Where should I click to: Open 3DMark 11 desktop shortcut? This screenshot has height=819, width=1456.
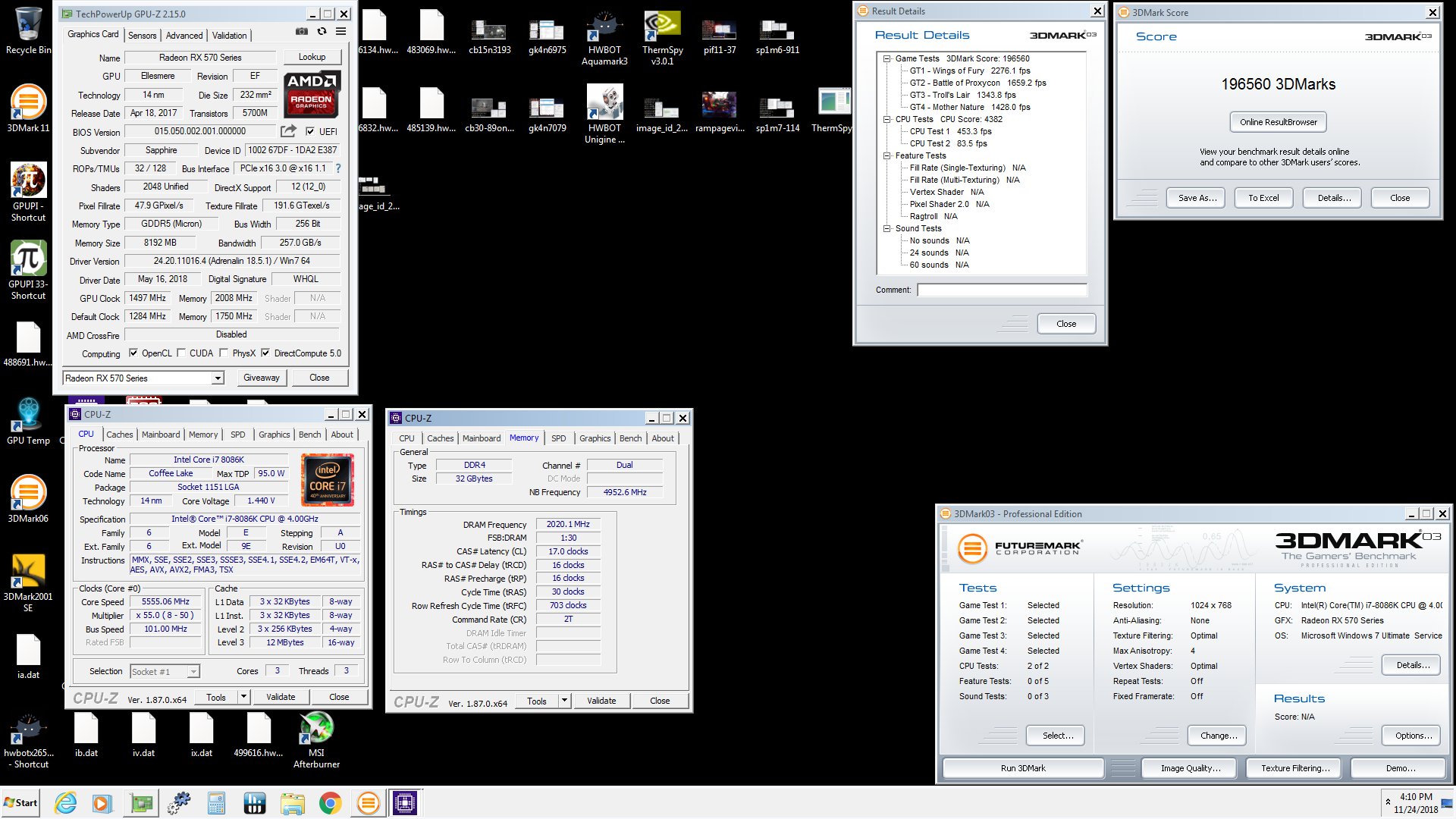click(28, 108)
